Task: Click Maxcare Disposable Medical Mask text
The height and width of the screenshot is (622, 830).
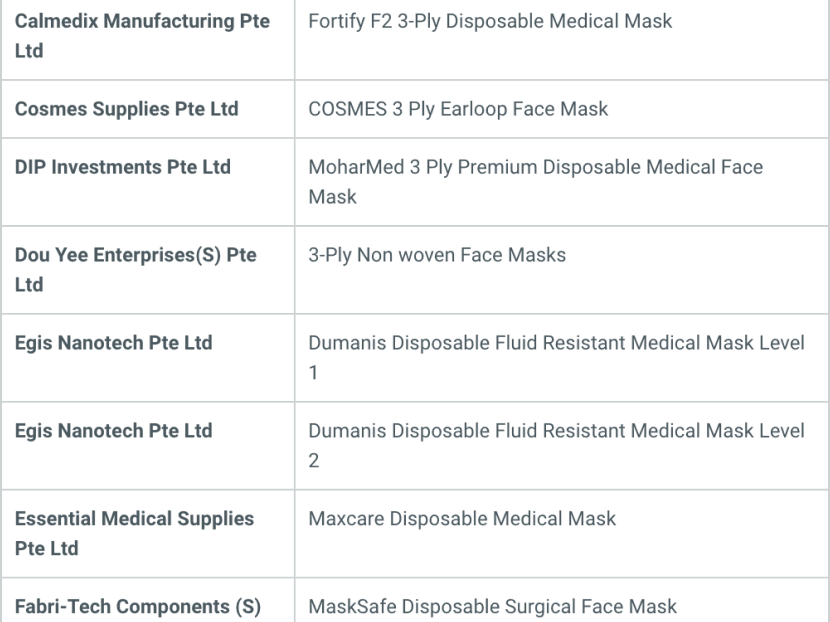Action: [x=462, y=519]
